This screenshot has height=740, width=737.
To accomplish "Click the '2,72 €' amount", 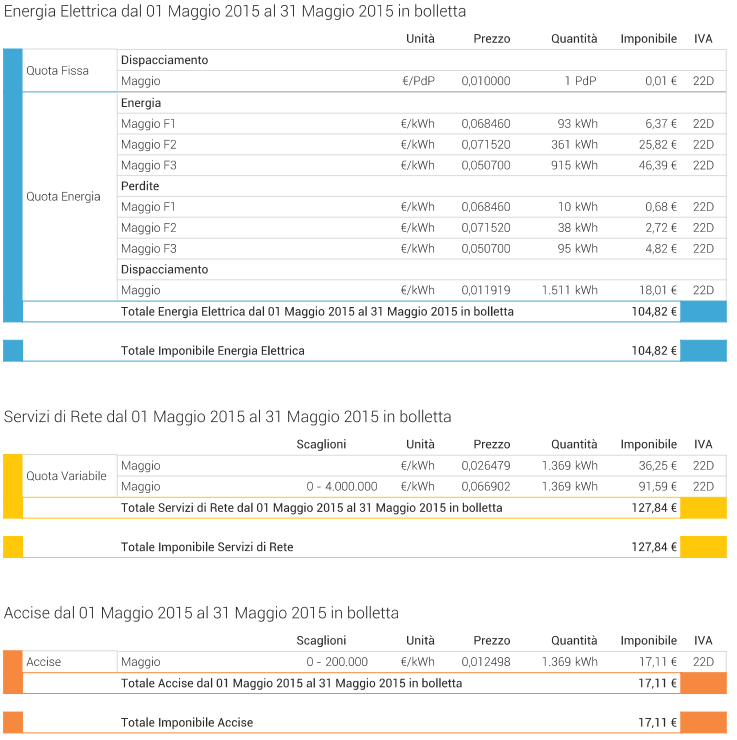I will click(x=661, y=227).
